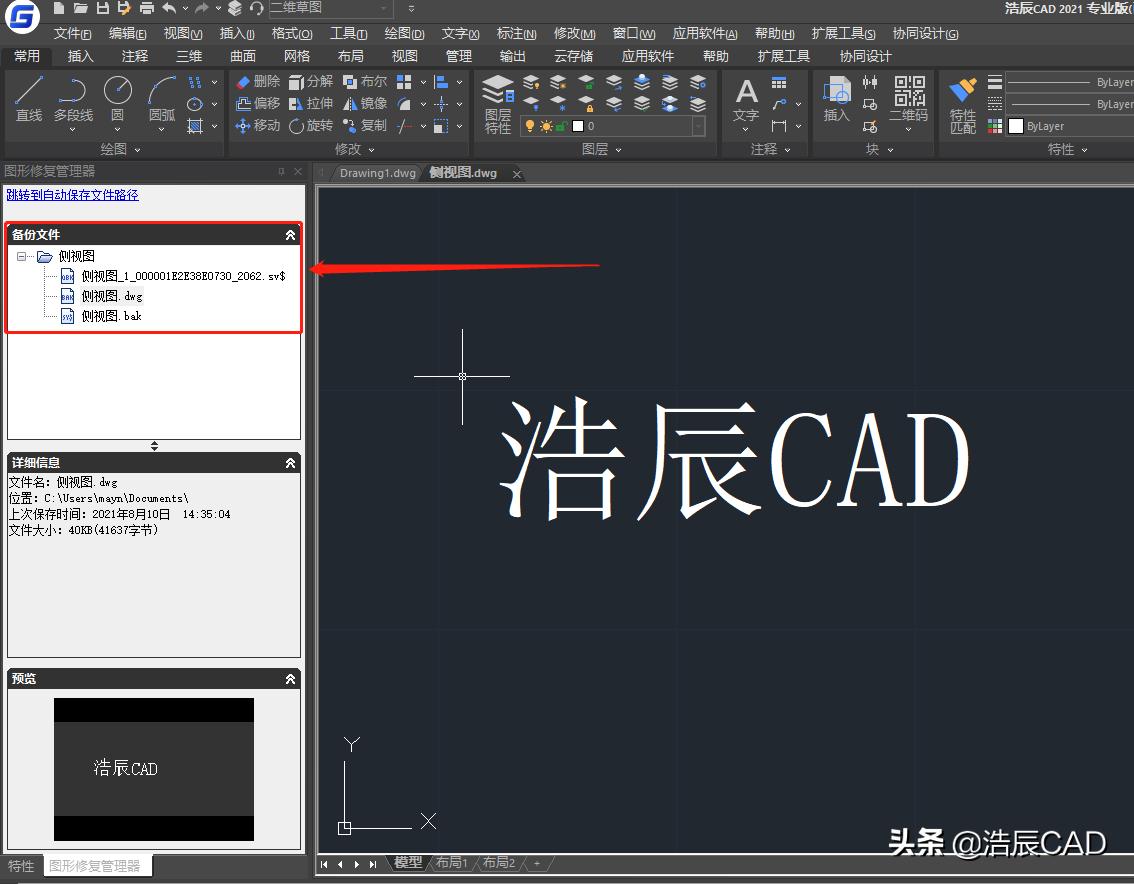Viewport: 1134px width, 884px height.
Task: Switch to Drawing1.dwg document tab
Action: pos(378,173)
